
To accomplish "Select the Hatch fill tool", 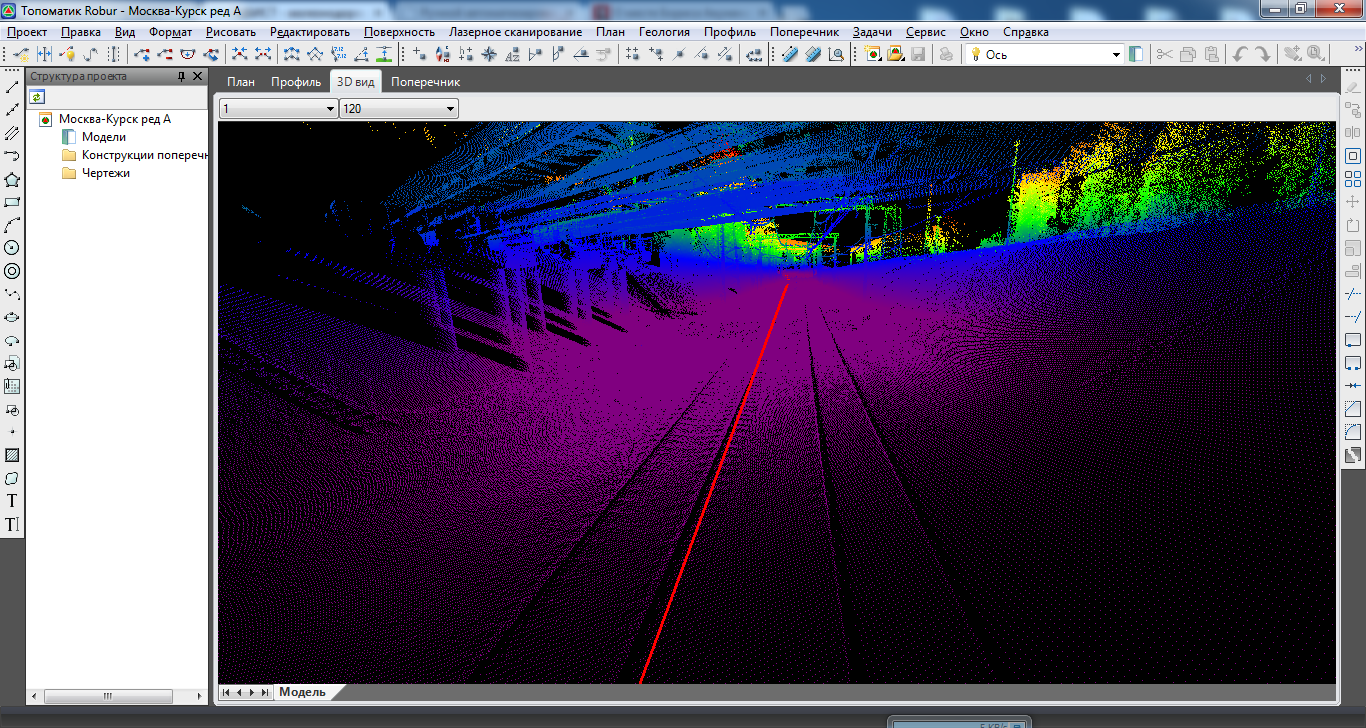I will coord(12,456).
